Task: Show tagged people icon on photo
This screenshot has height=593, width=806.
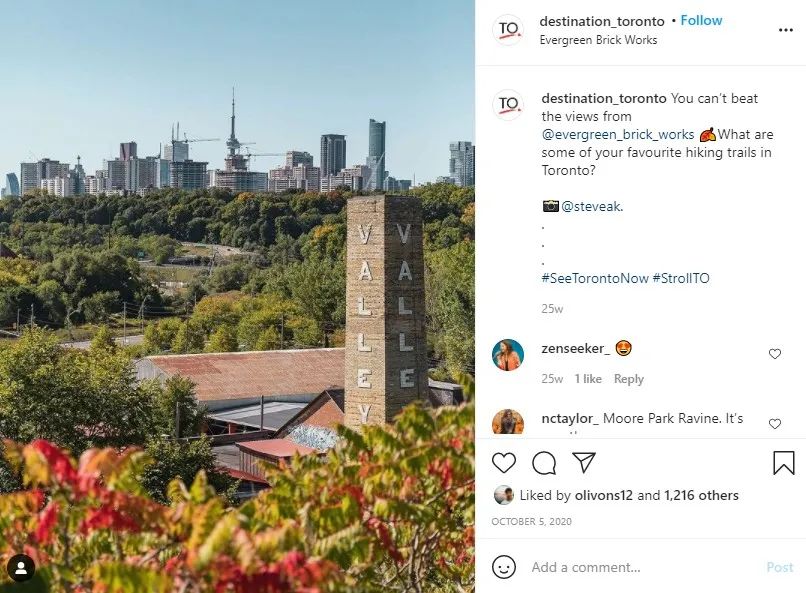Action: coord(21,568)
